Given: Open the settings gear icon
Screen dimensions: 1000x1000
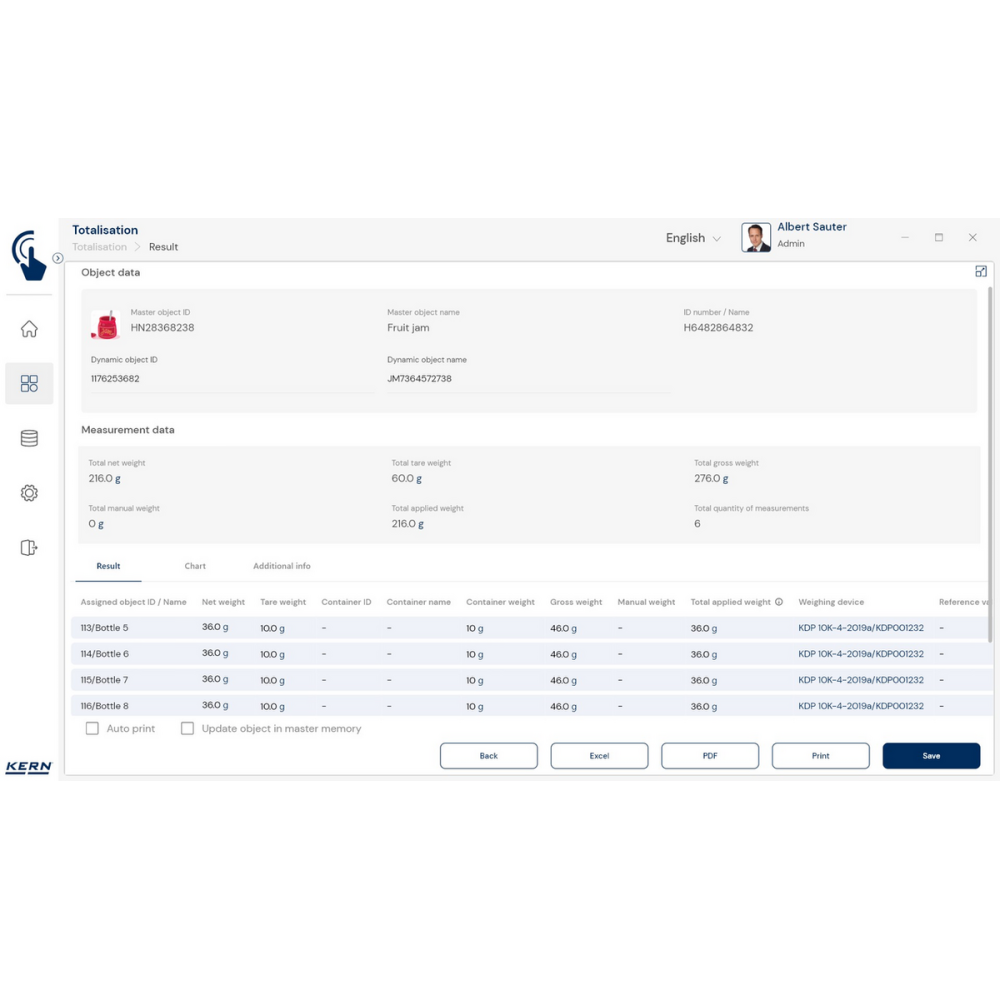Looking at the screenshot, I should point(29,493).
